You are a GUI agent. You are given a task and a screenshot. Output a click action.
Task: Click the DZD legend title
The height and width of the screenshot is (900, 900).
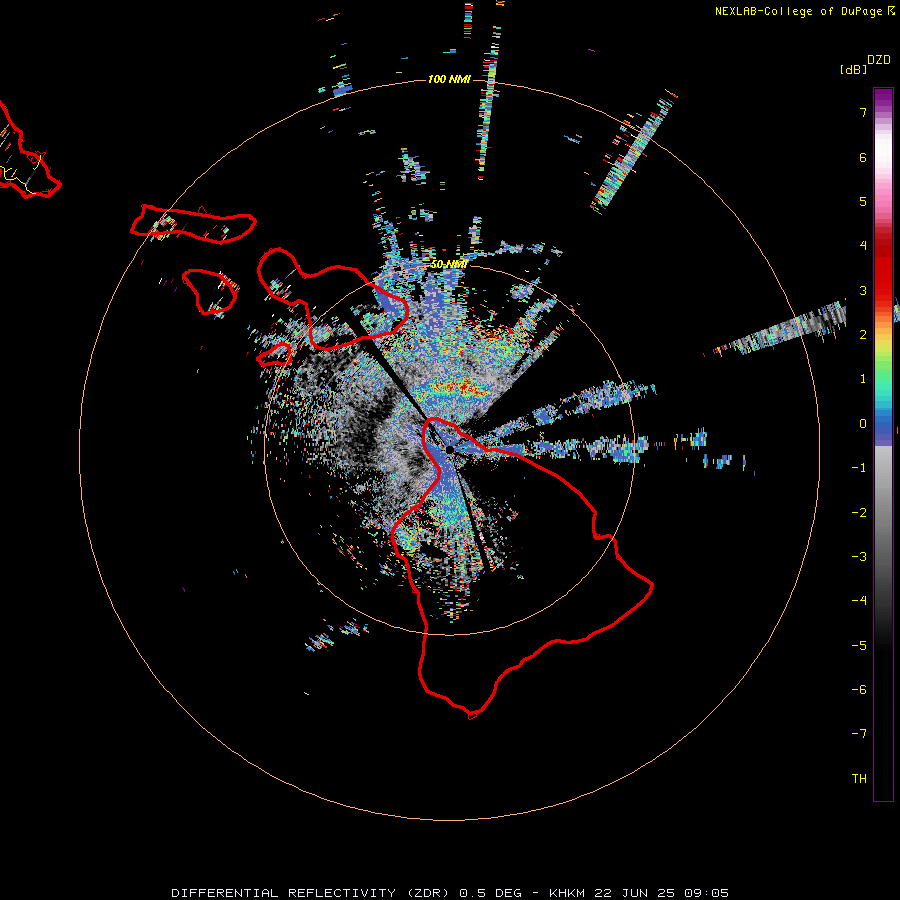[879, 60]
